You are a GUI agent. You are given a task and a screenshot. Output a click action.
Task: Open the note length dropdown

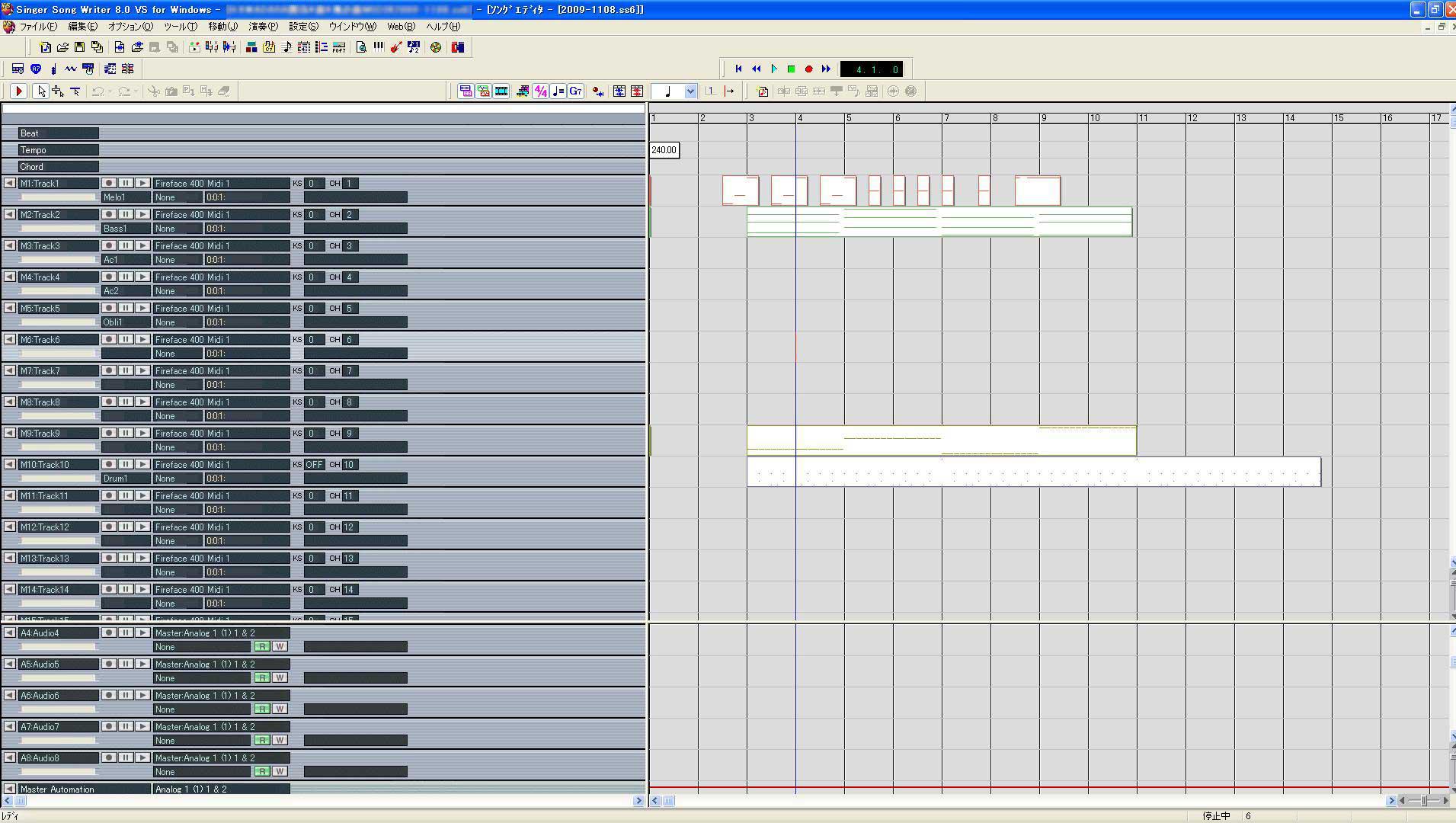(690, 91)
